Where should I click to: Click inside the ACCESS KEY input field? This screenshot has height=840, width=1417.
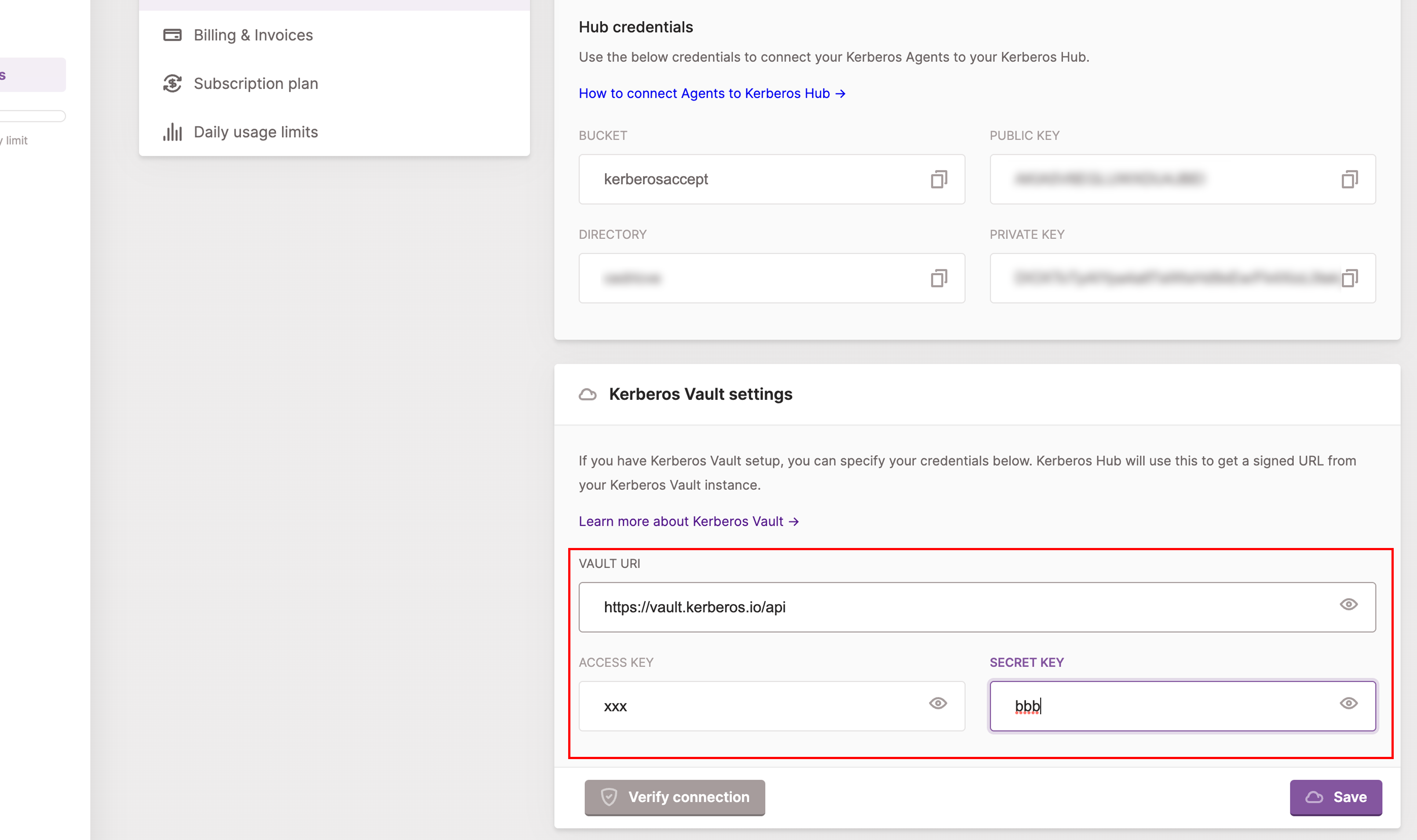pos(736,706)
